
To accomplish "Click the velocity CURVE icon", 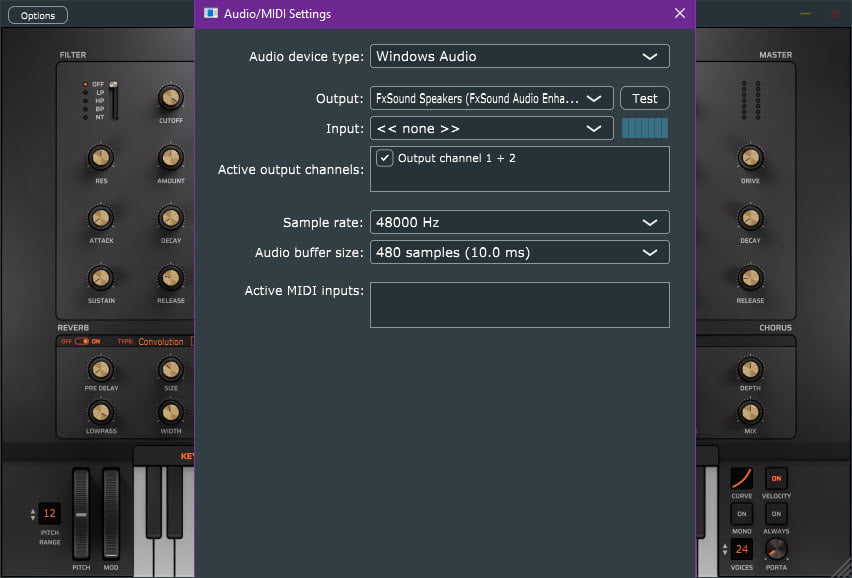I will click(x=742, y=479).
